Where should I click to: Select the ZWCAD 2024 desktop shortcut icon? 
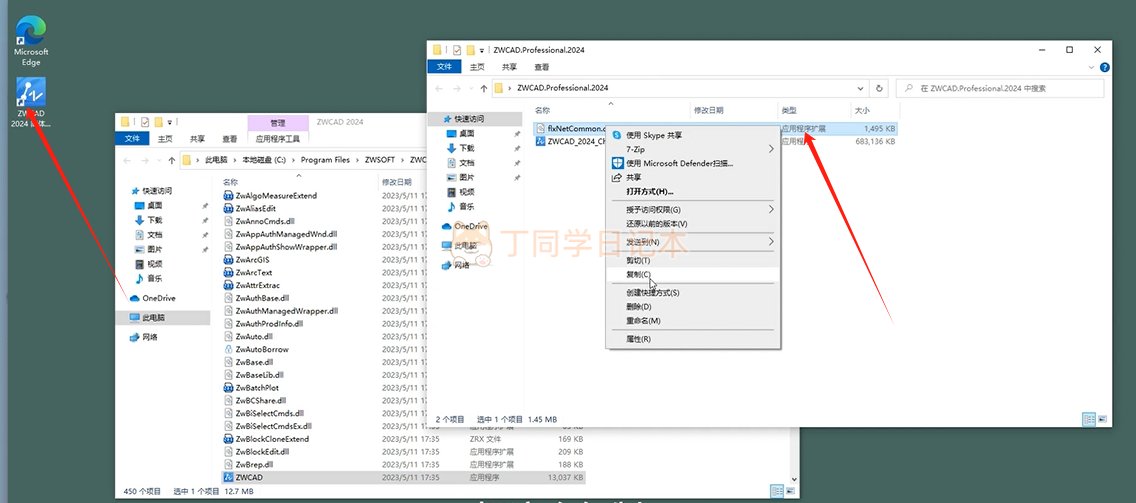coord(31,93)
